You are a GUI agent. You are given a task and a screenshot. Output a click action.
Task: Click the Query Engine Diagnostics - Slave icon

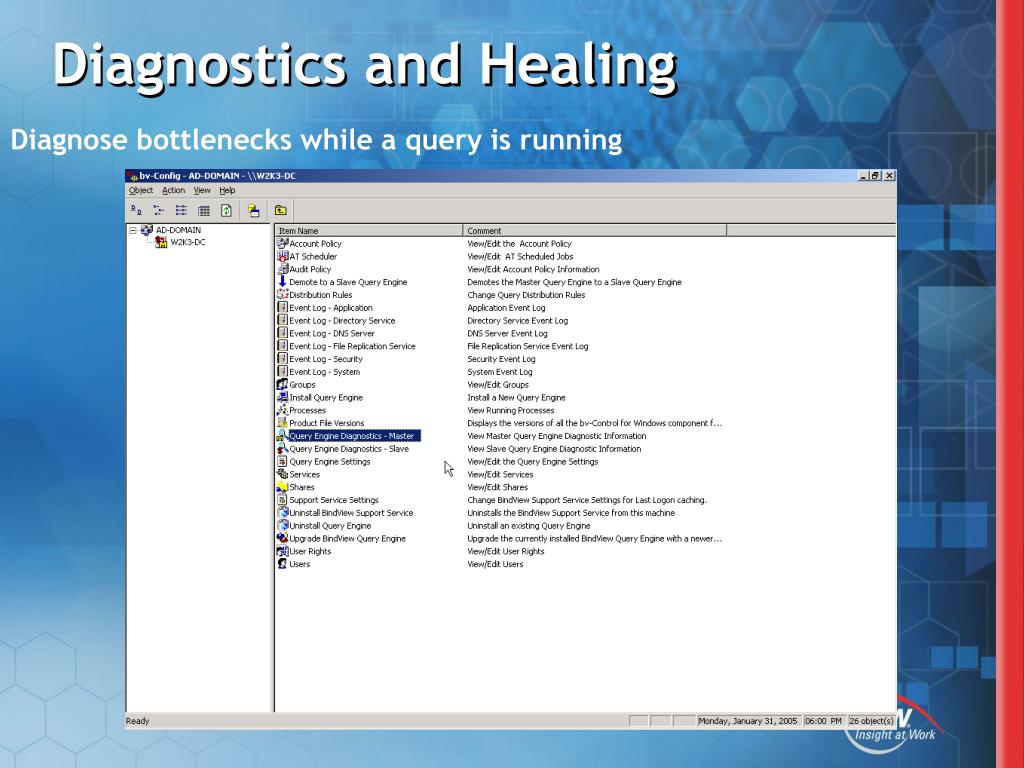[x=282, y=449]
